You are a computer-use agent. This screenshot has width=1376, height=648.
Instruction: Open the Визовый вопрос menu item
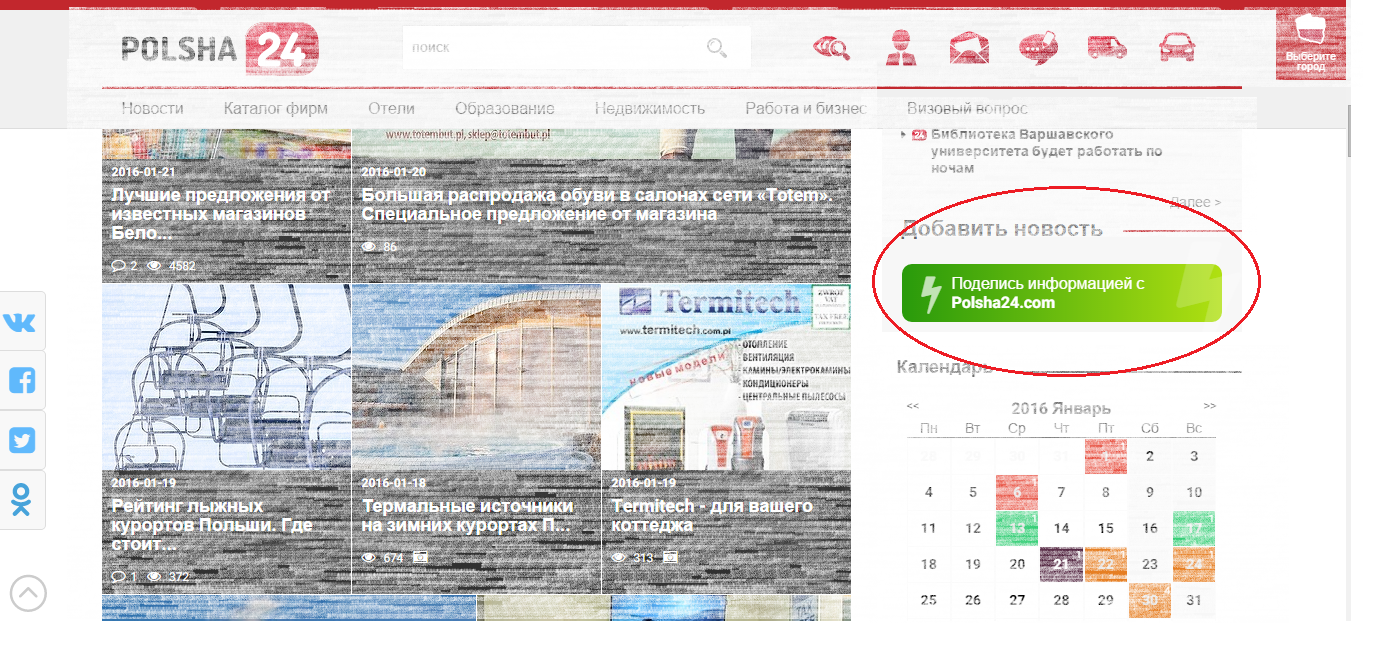click(966, 109)
